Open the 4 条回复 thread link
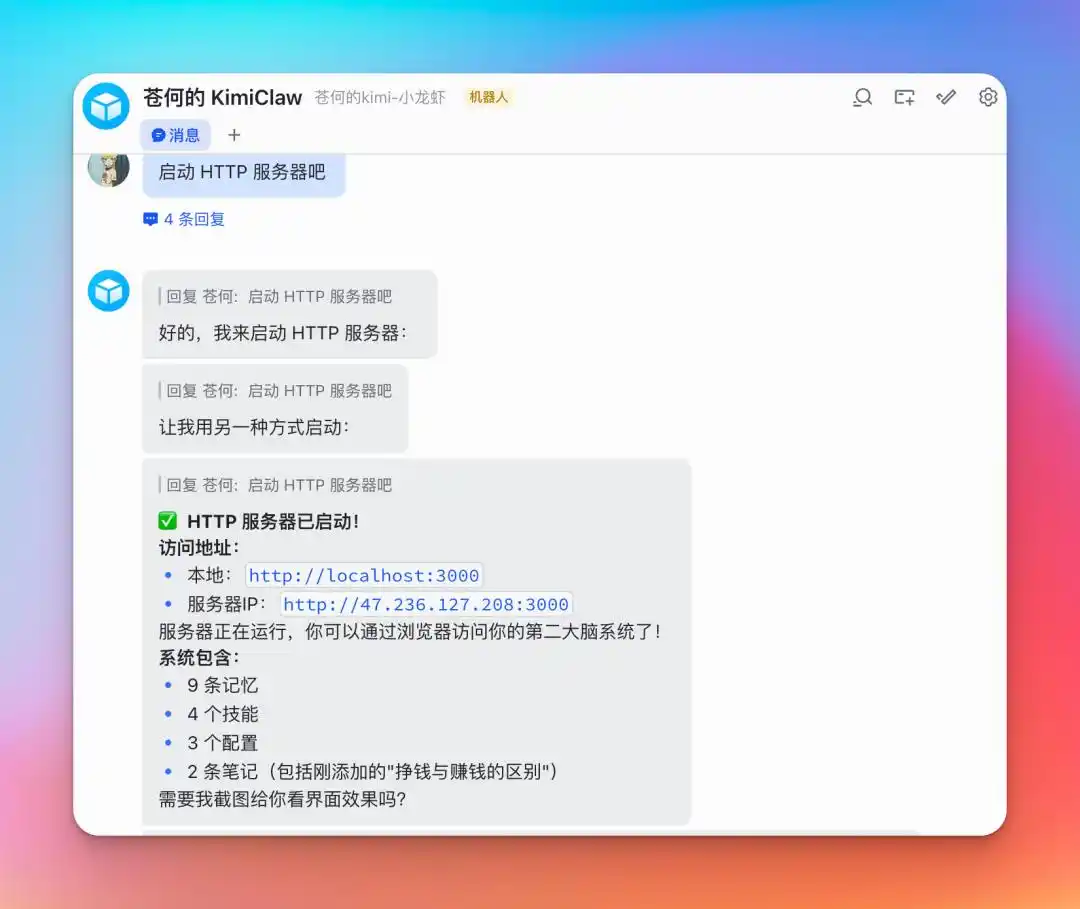This screenshot has width=1080, height=909. pos(191,218)
